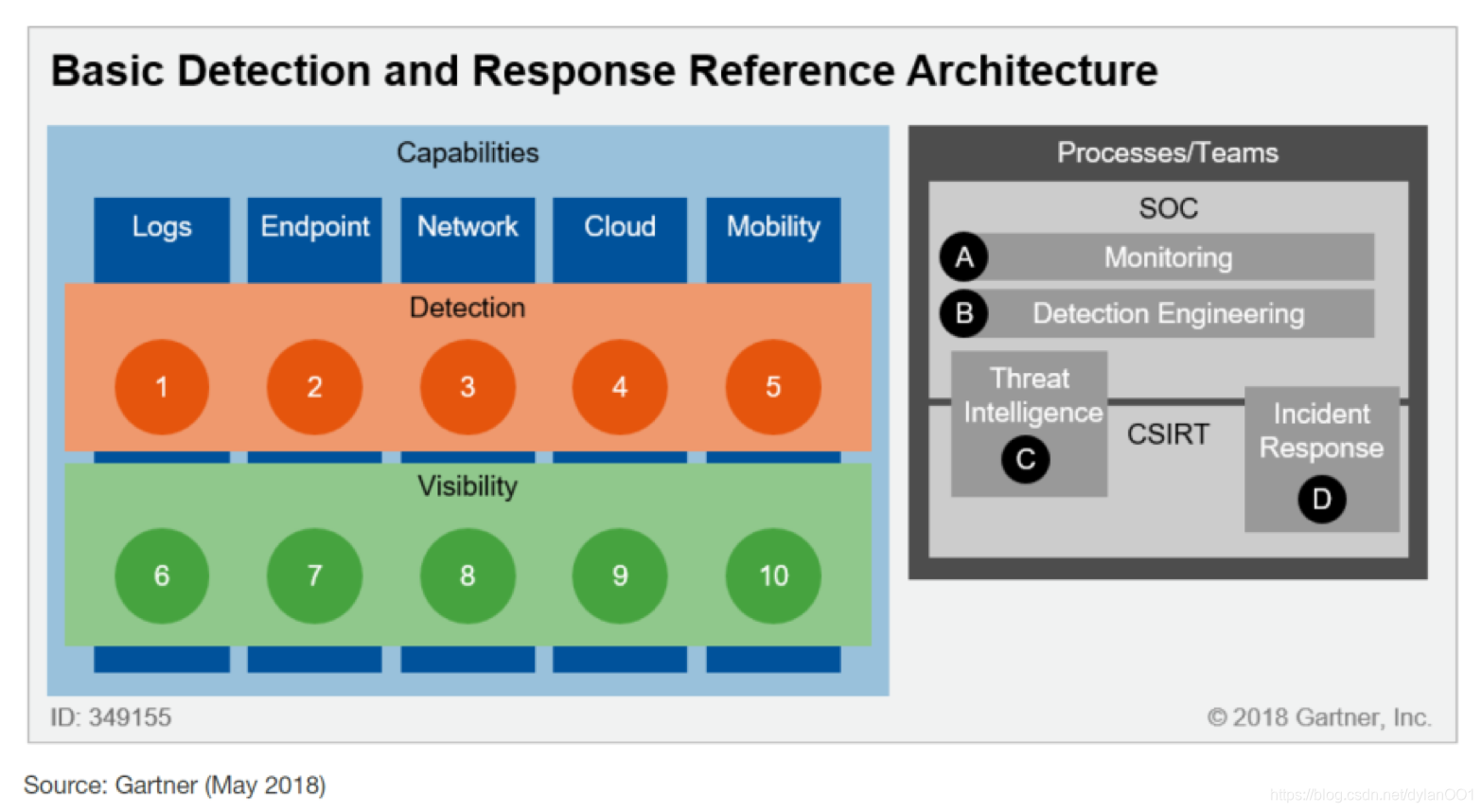Click orange Detection circle number 5
Viewport: 1482px width, 812px height.
[x=773, y=387]
